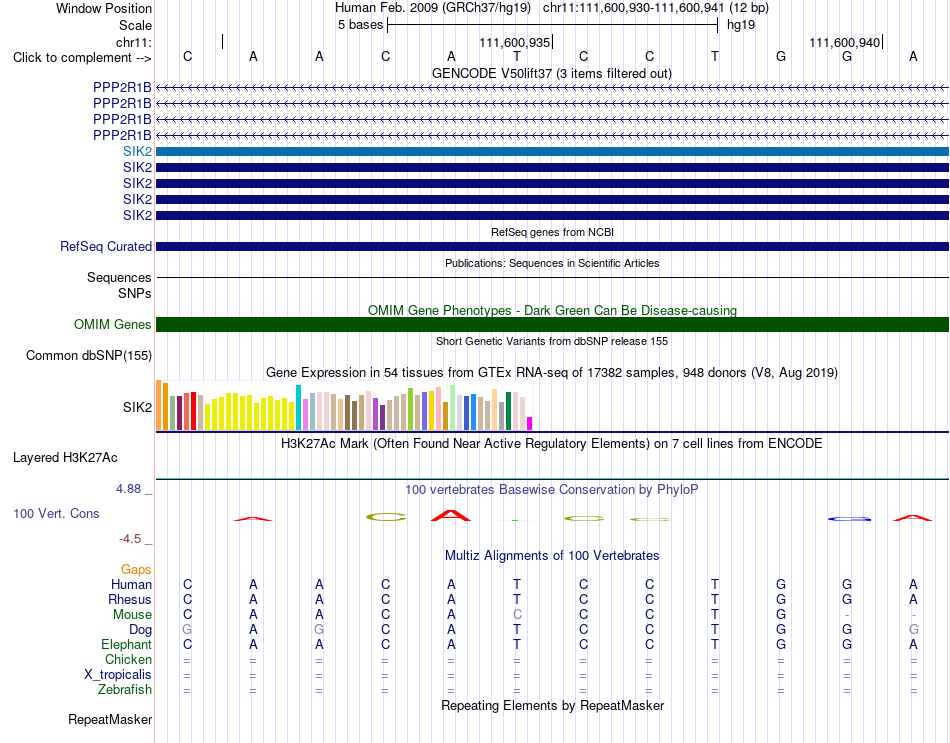
Task: Click the 4.88 upper conservation scale value
Action: tap(128, 489)
